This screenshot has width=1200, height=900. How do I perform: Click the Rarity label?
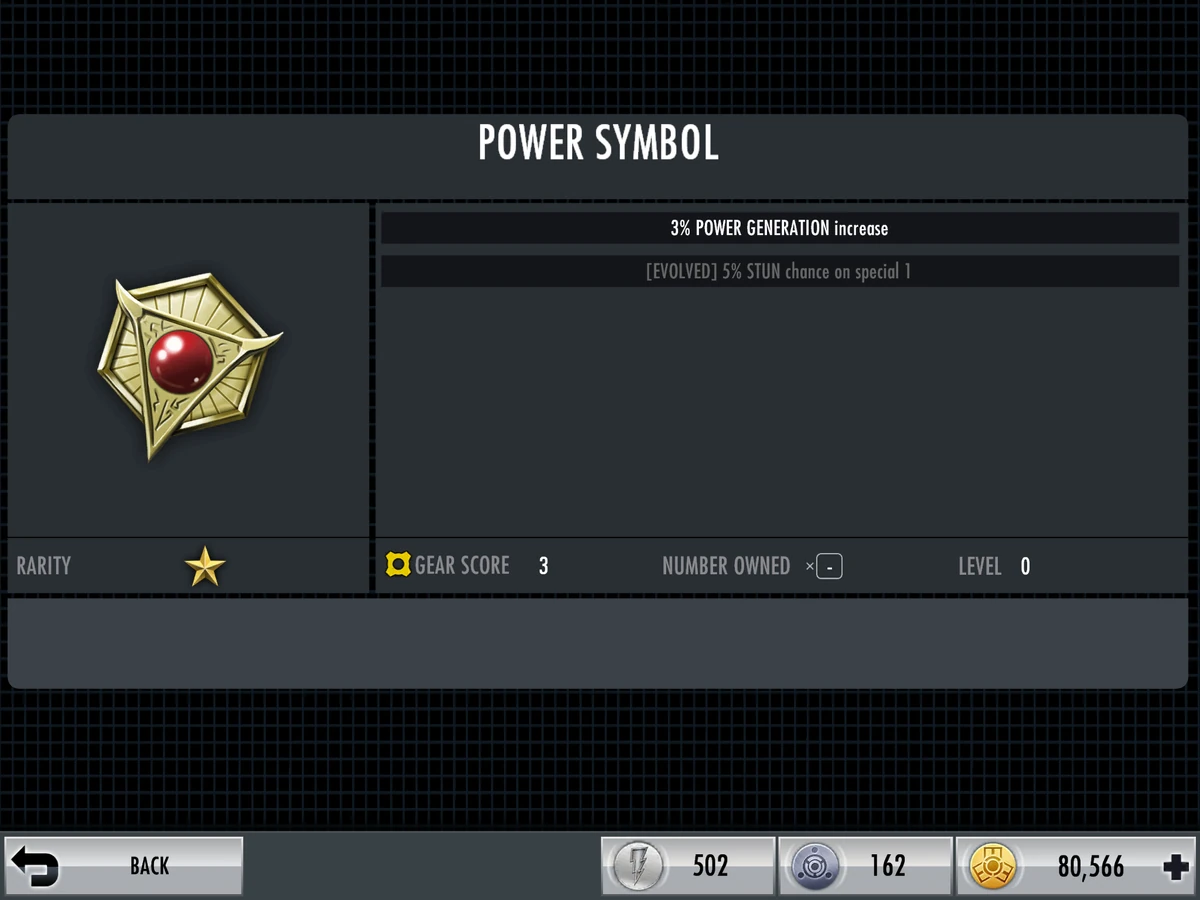(x=44, y=565)
